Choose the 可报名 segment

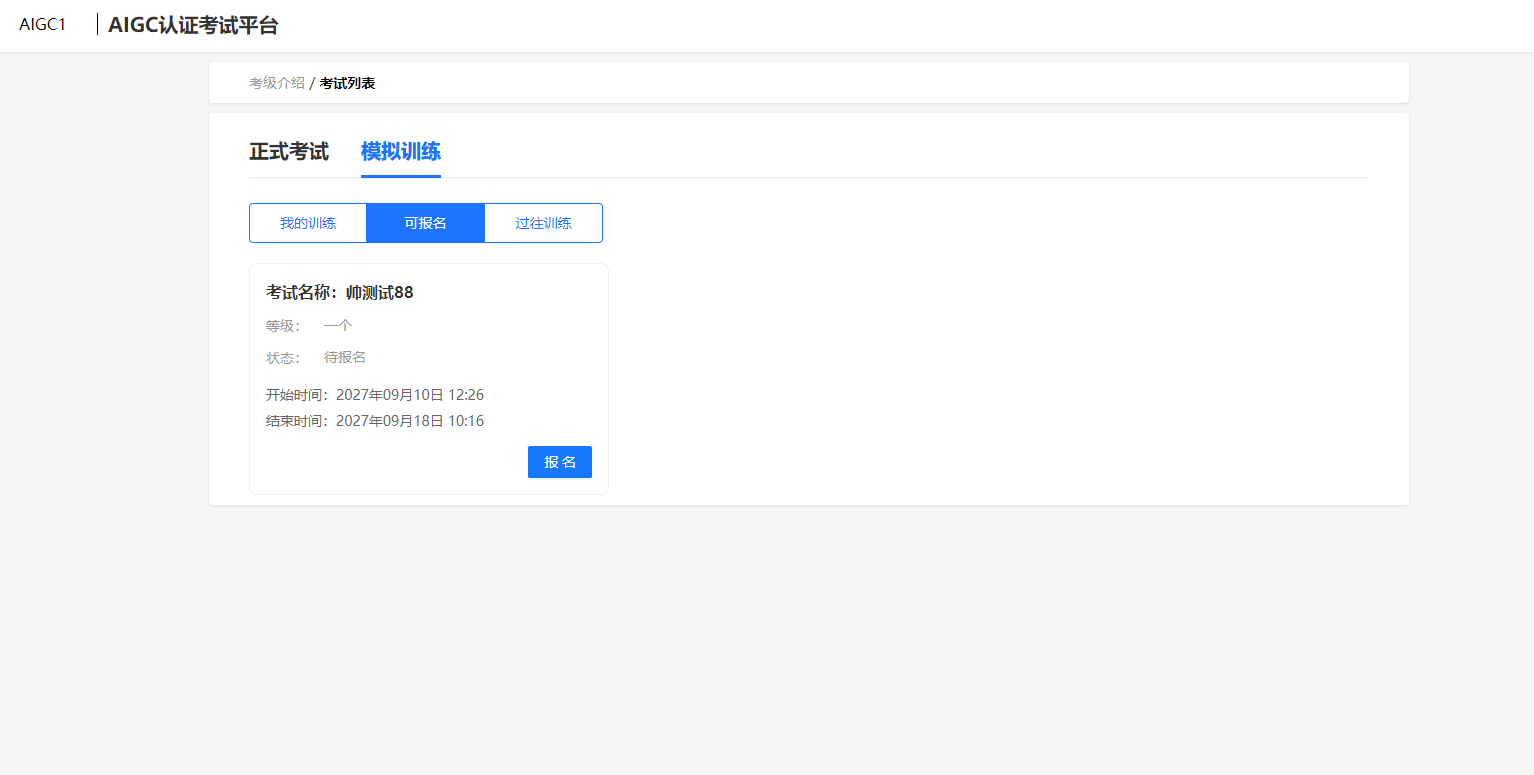(x=426, y=223)
